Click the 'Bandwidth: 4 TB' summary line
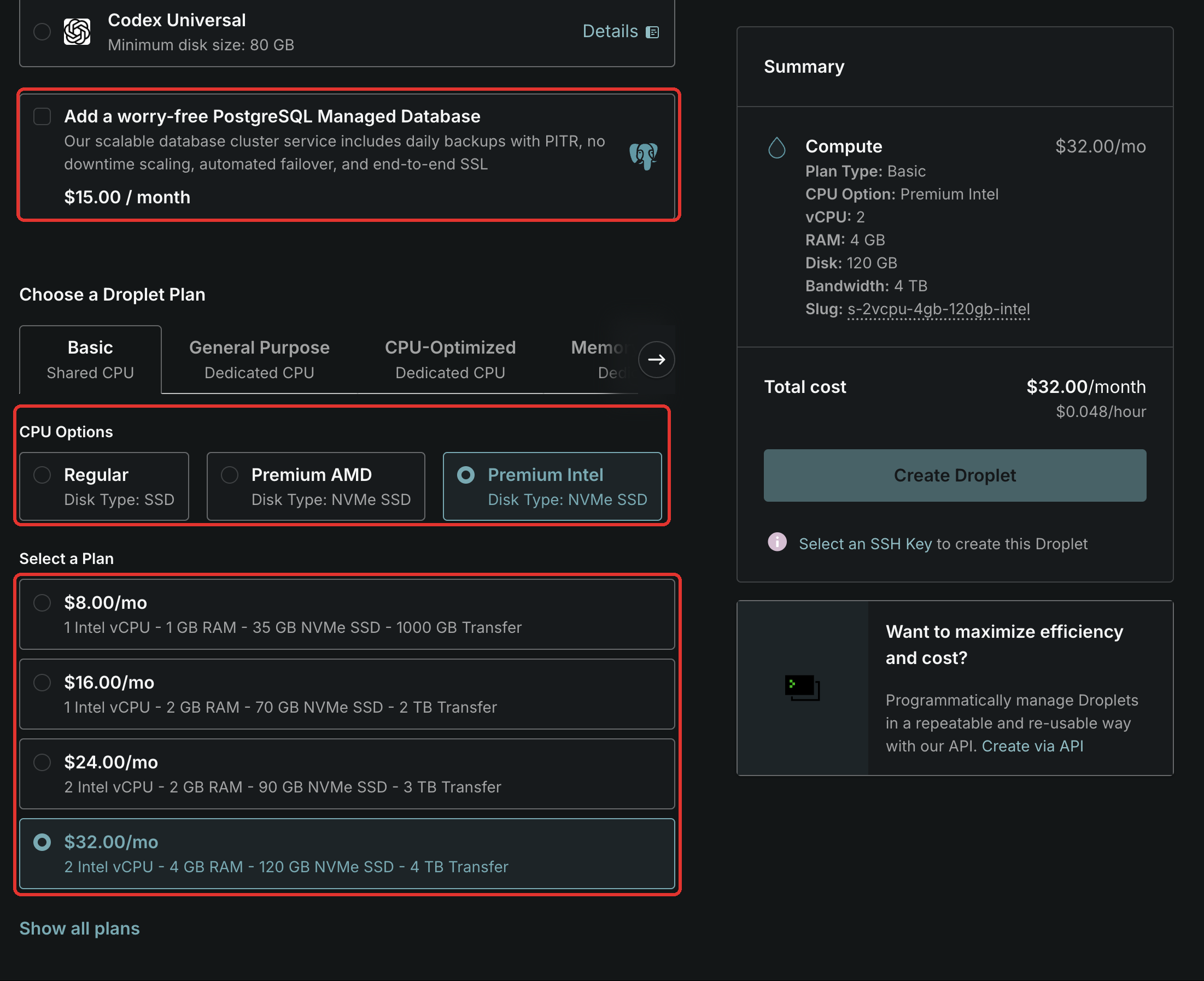The width and height of the screenshot is (1204, 981). click(866, 286)
